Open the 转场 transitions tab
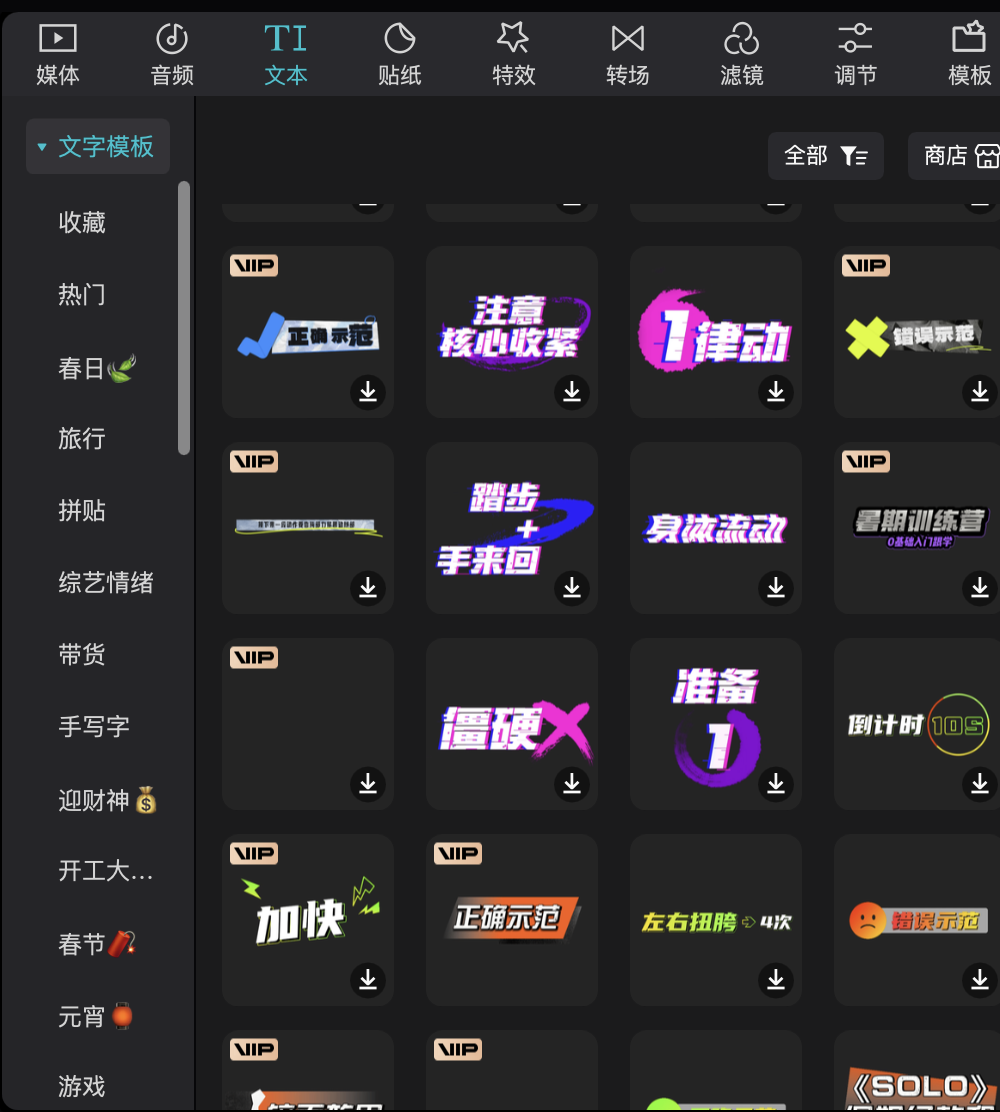The image size is (1000, 1112). (628, 55)
